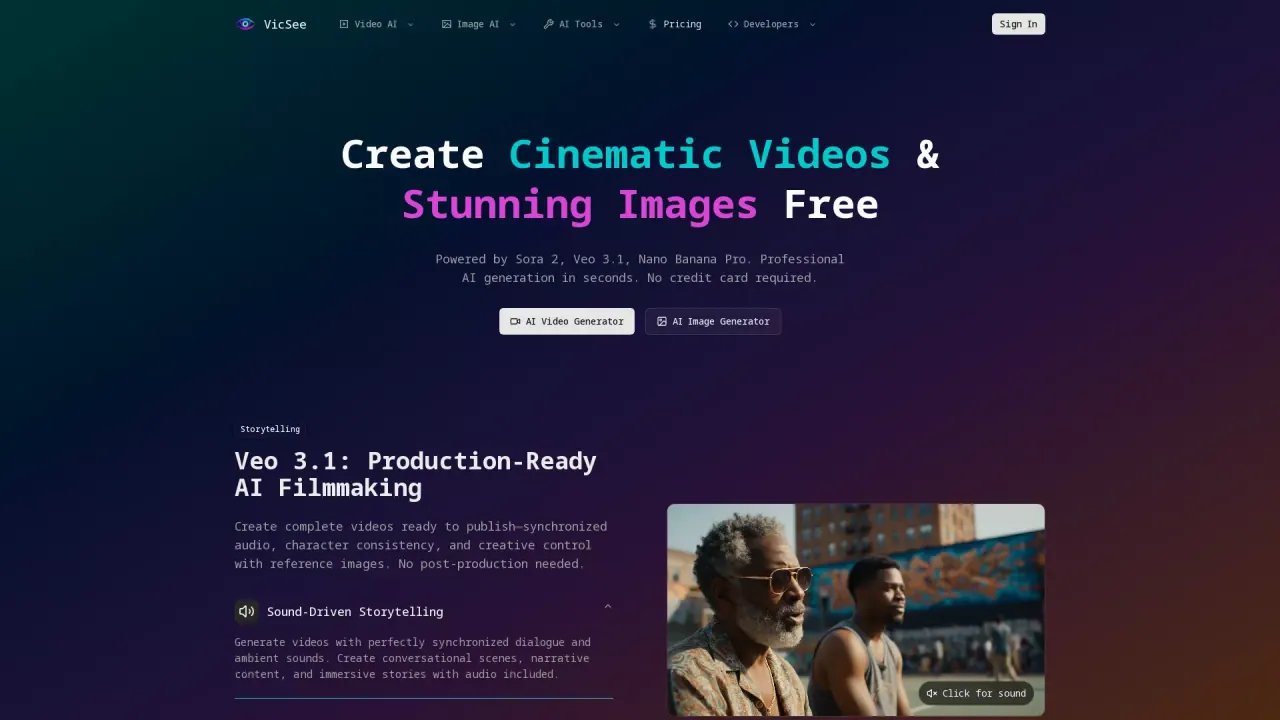The height and width of the screenshot is (720, 1280).
Task: Click the 'Stunning Images' headline text
Action: (580, 205)
